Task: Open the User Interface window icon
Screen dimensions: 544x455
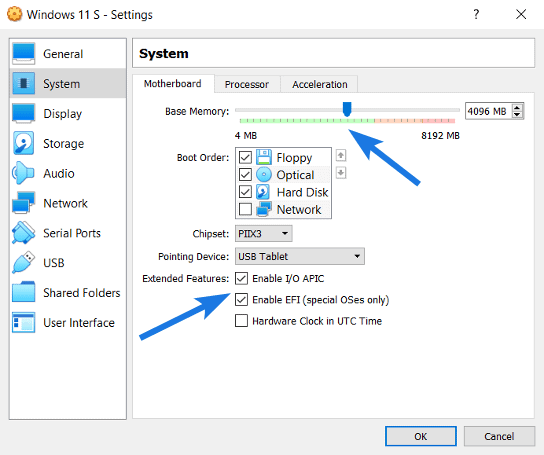Action: pos(24,322)
